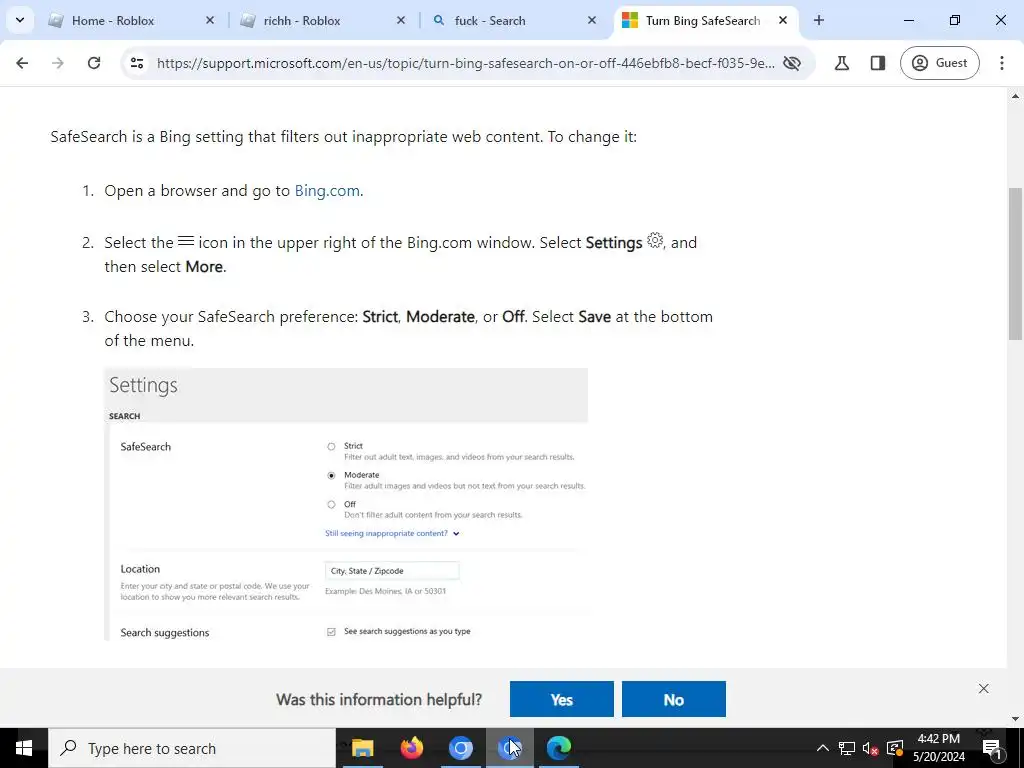Open Microsoft Edge from taskbar
This screenshot has height=768, width=1024.
[x=559, y=748]
